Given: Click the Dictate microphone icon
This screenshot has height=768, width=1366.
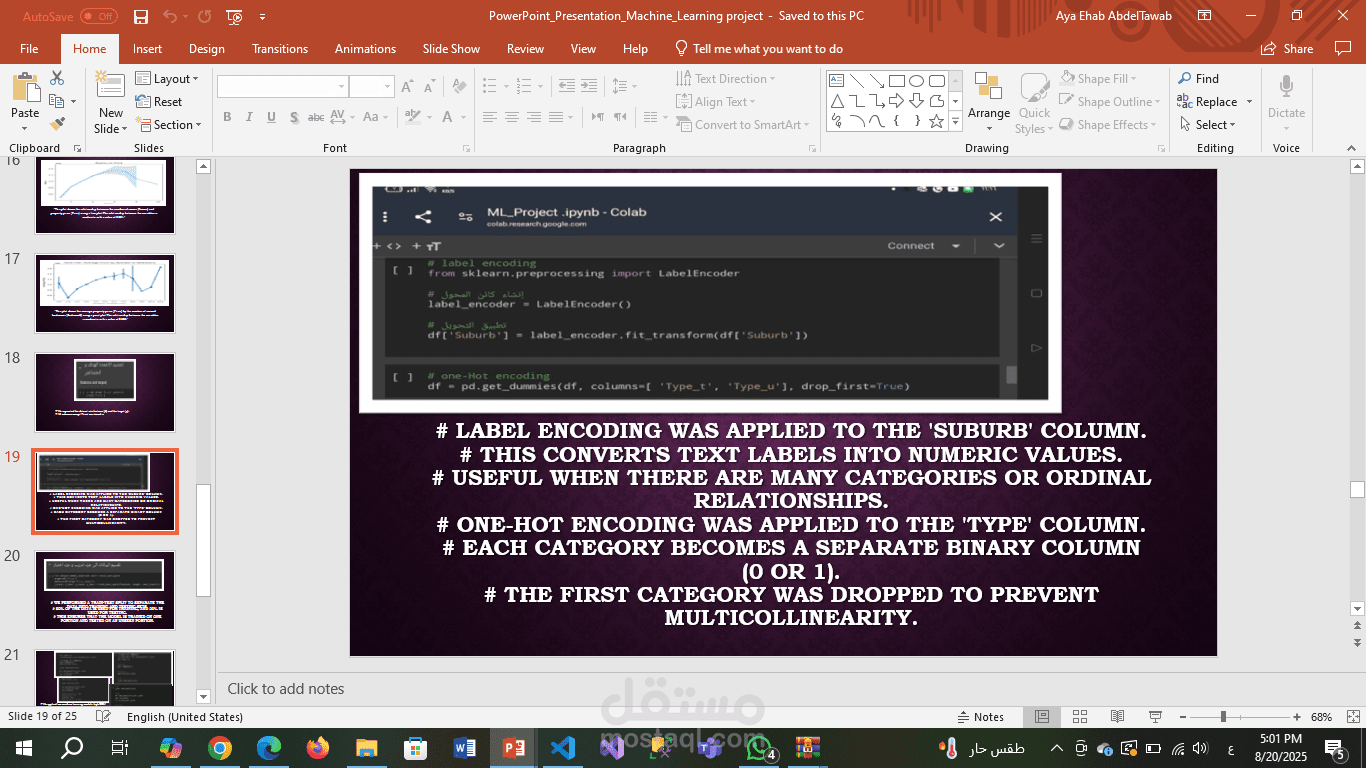Looking at the screenshot, I should tap(1286, 87).
